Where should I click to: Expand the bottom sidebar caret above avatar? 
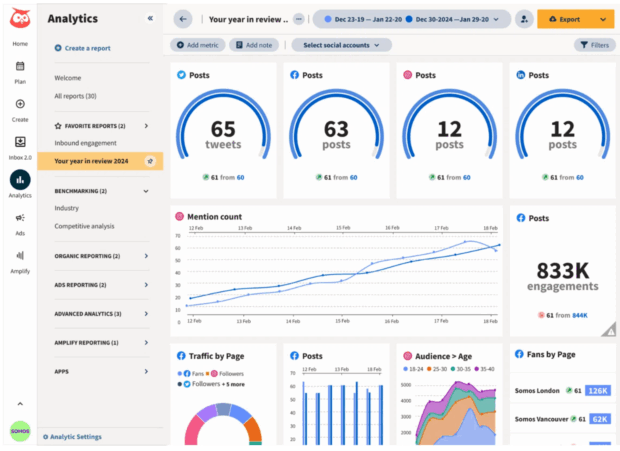(x=20, y=404)
